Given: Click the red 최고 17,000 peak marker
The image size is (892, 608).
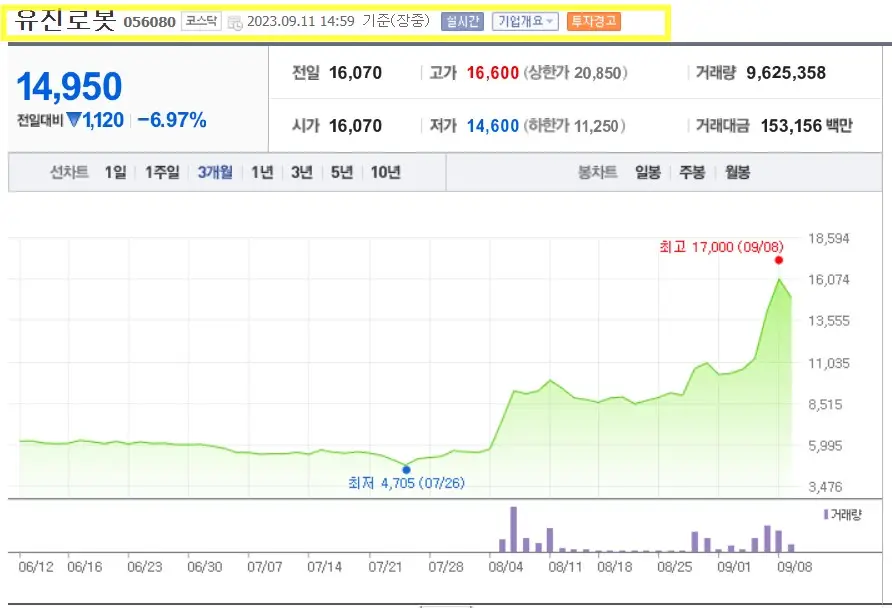Looking at the screenshot, I should click(779, 259).
